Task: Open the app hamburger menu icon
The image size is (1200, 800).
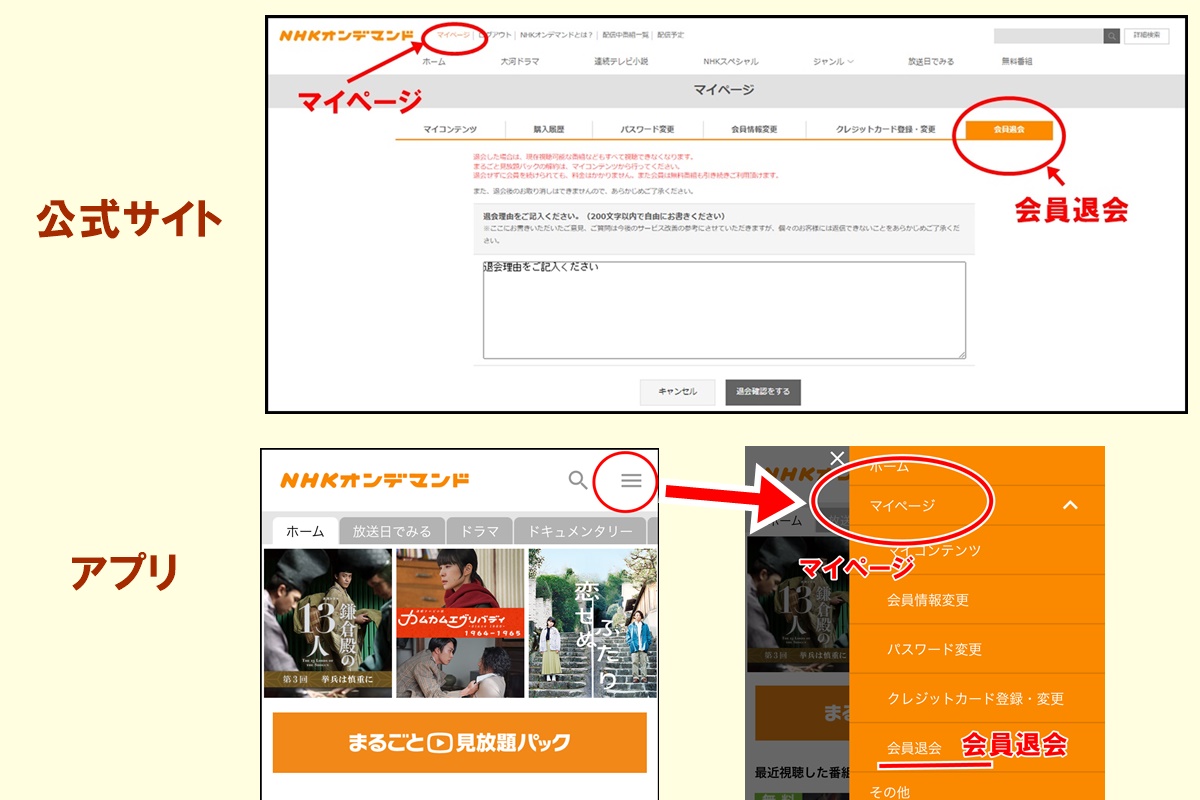Action: tap(631, 480)
